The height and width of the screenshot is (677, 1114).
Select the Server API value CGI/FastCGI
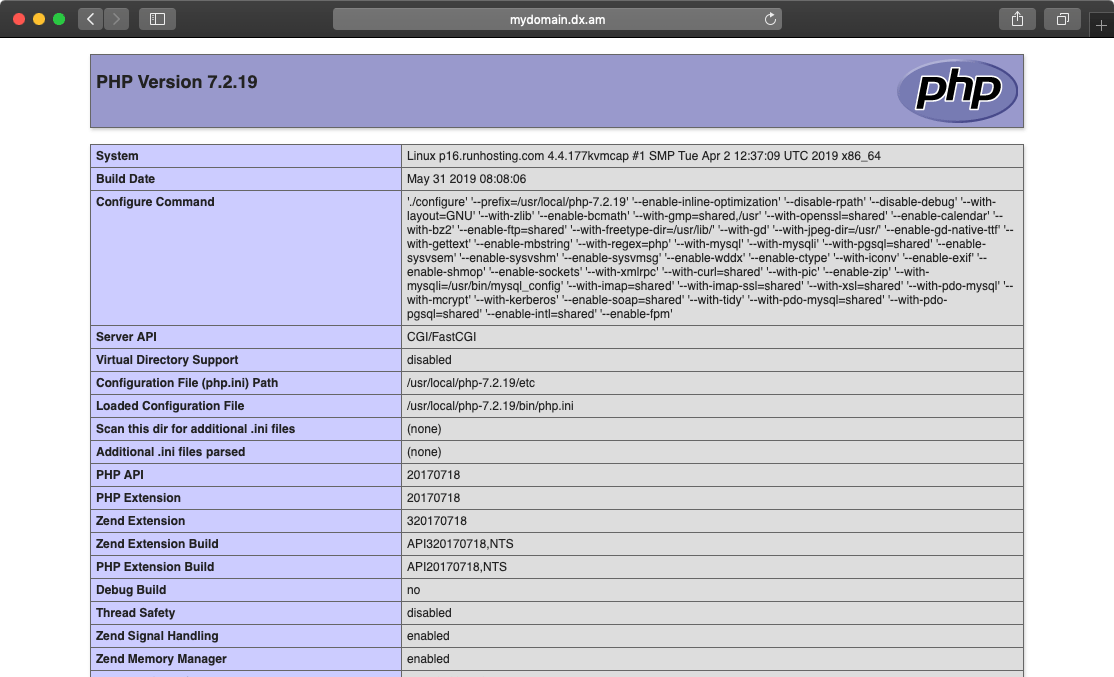pos(441,337)
